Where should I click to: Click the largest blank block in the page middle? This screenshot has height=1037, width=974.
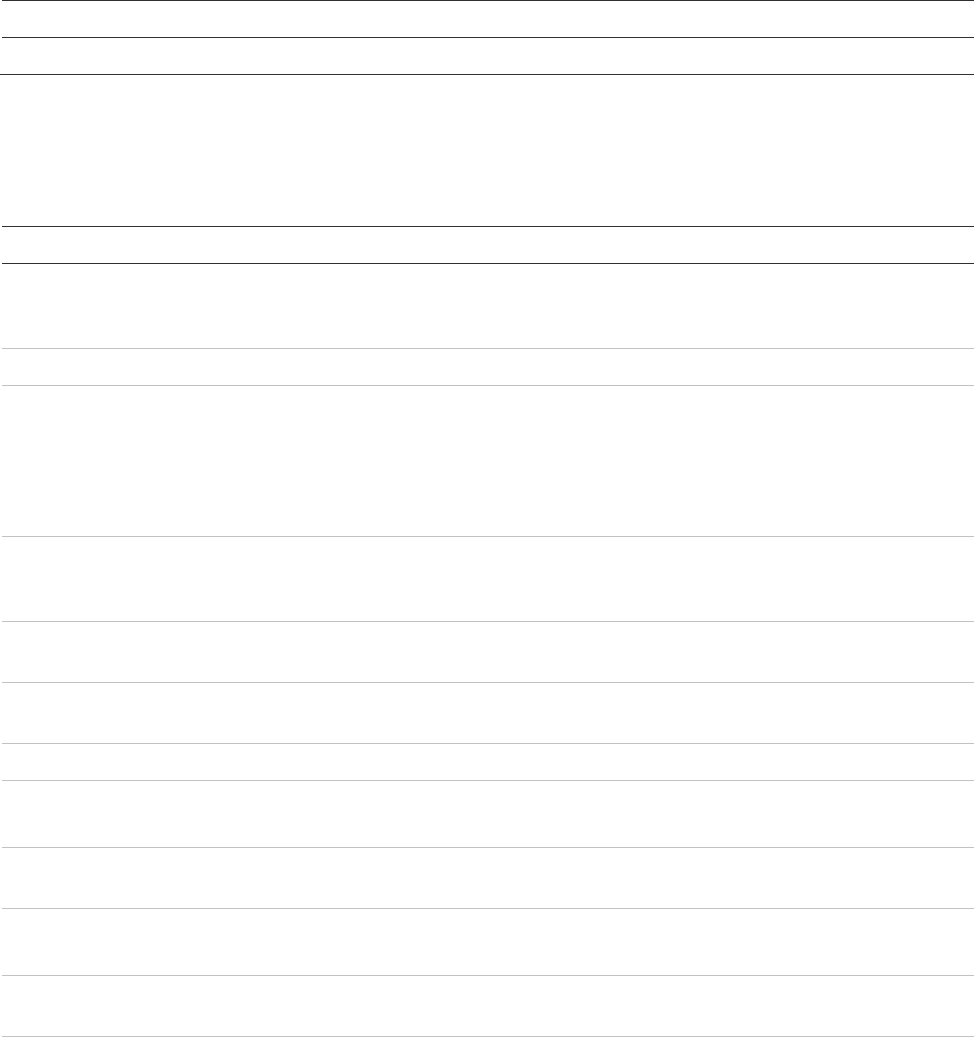[487, 461]
